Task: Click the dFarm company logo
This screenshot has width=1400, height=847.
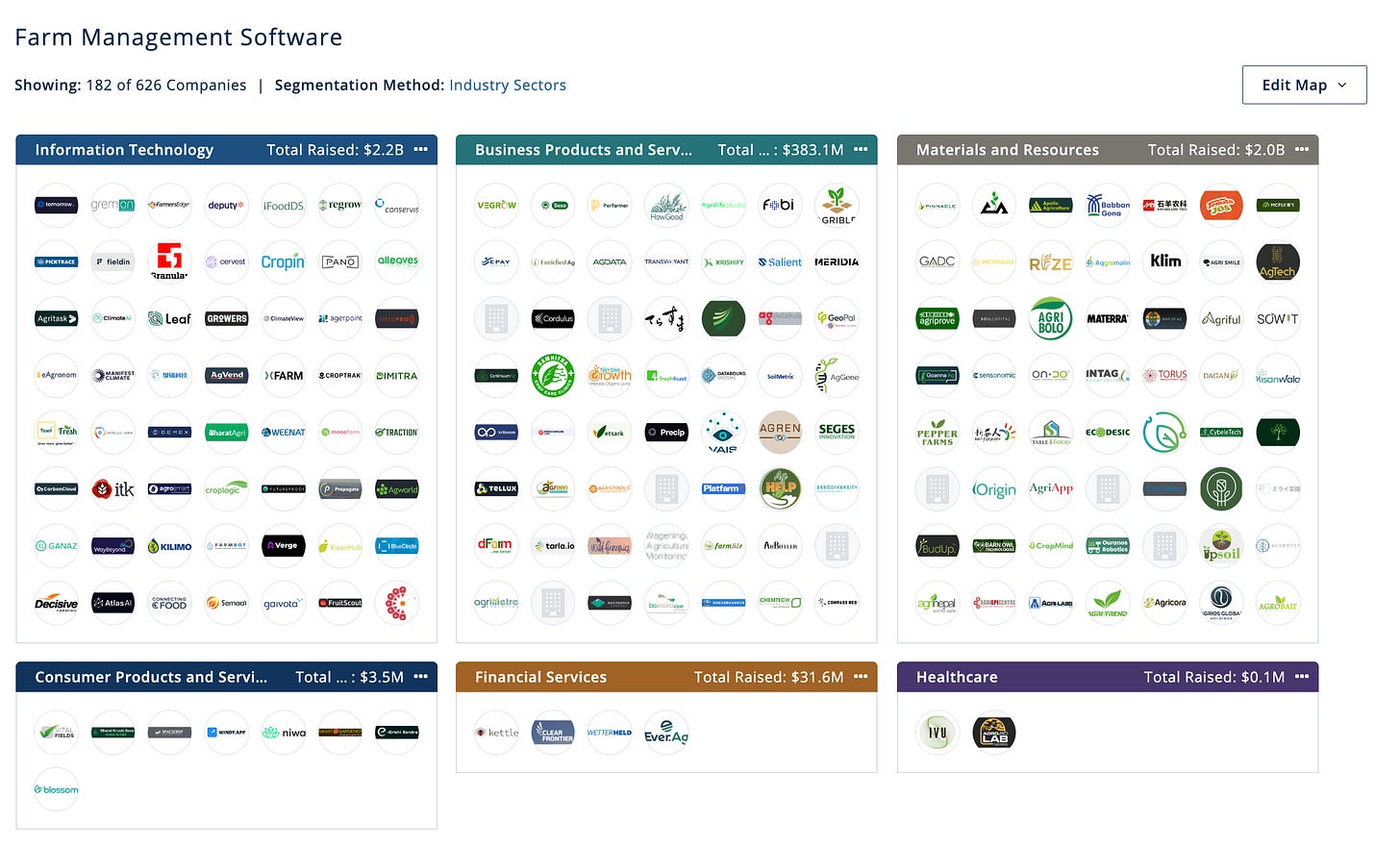Action: 496,546
